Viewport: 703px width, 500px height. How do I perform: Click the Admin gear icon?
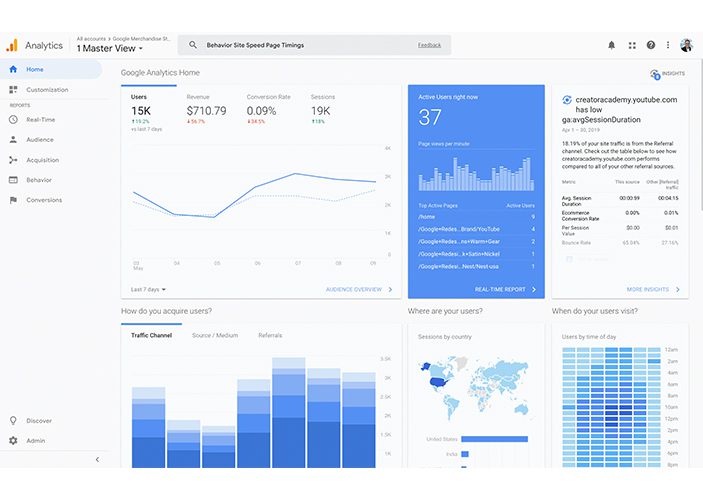tap(13, 440)
